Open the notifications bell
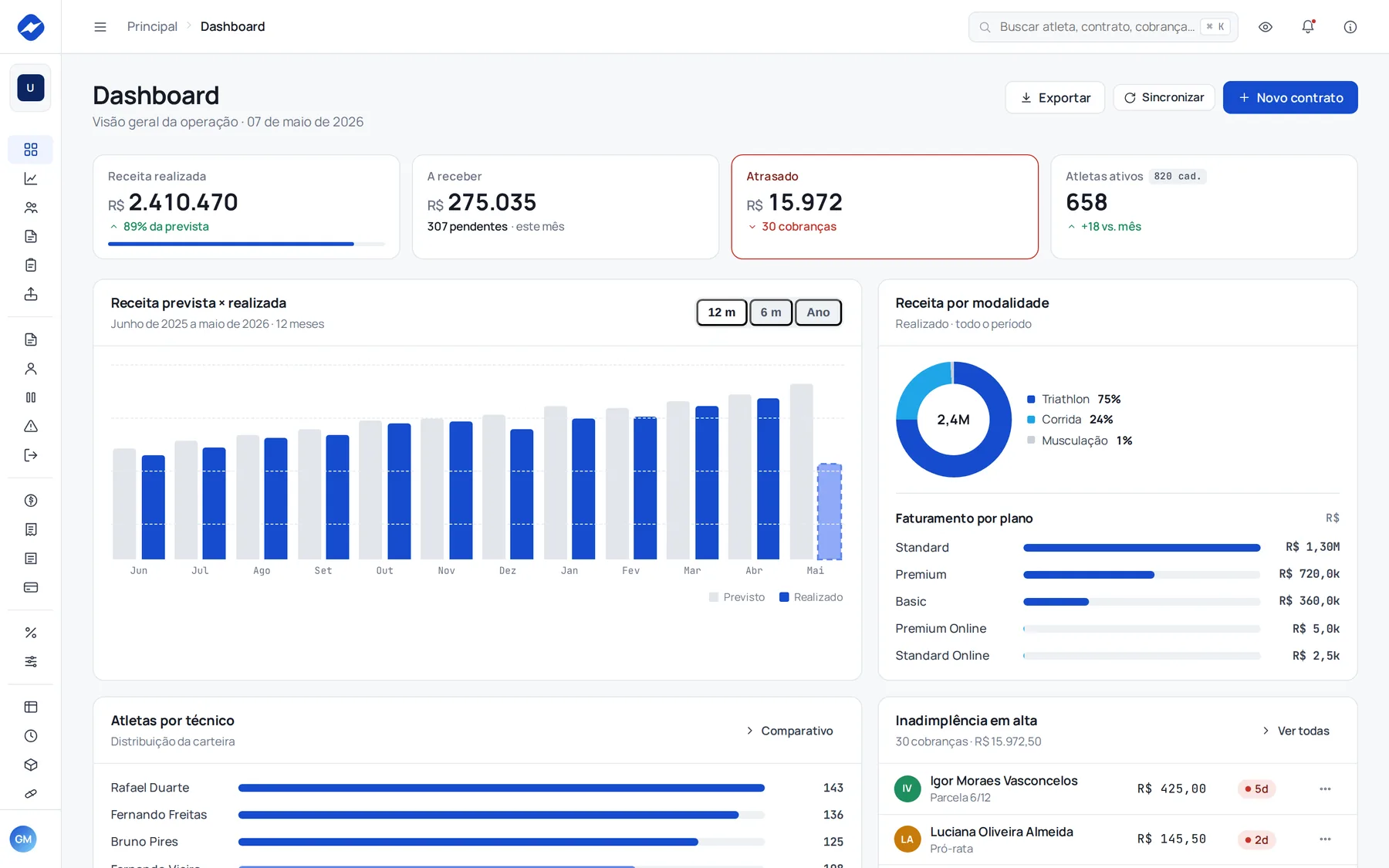1389x868 pixels. click(1308, 27)
